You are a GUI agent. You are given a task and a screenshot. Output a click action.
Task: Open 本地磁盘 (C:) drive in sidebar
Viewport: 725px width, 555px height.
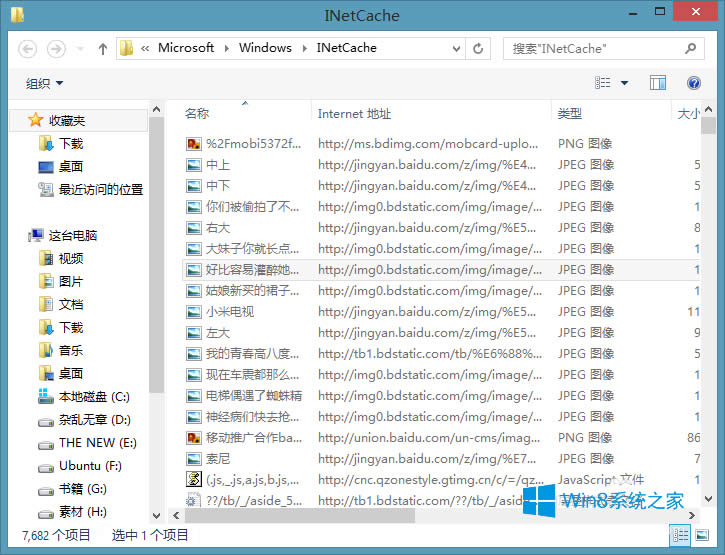tap(94, 397)
